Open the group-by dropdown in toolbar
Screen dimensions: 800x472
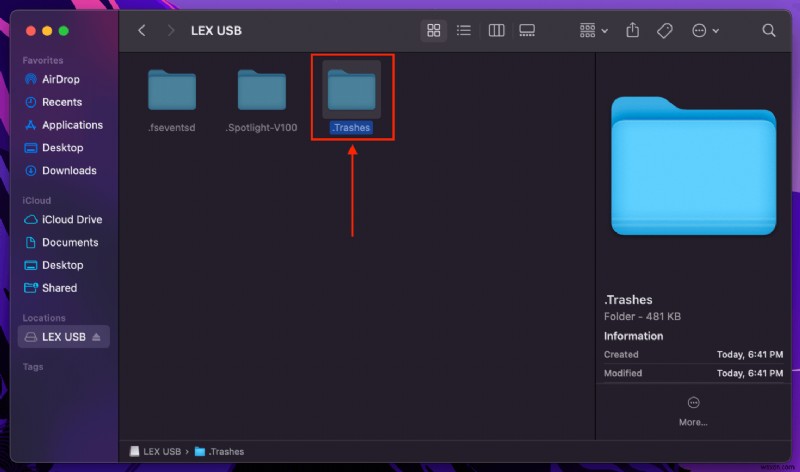pyautogui.click(x=593, y=31)
